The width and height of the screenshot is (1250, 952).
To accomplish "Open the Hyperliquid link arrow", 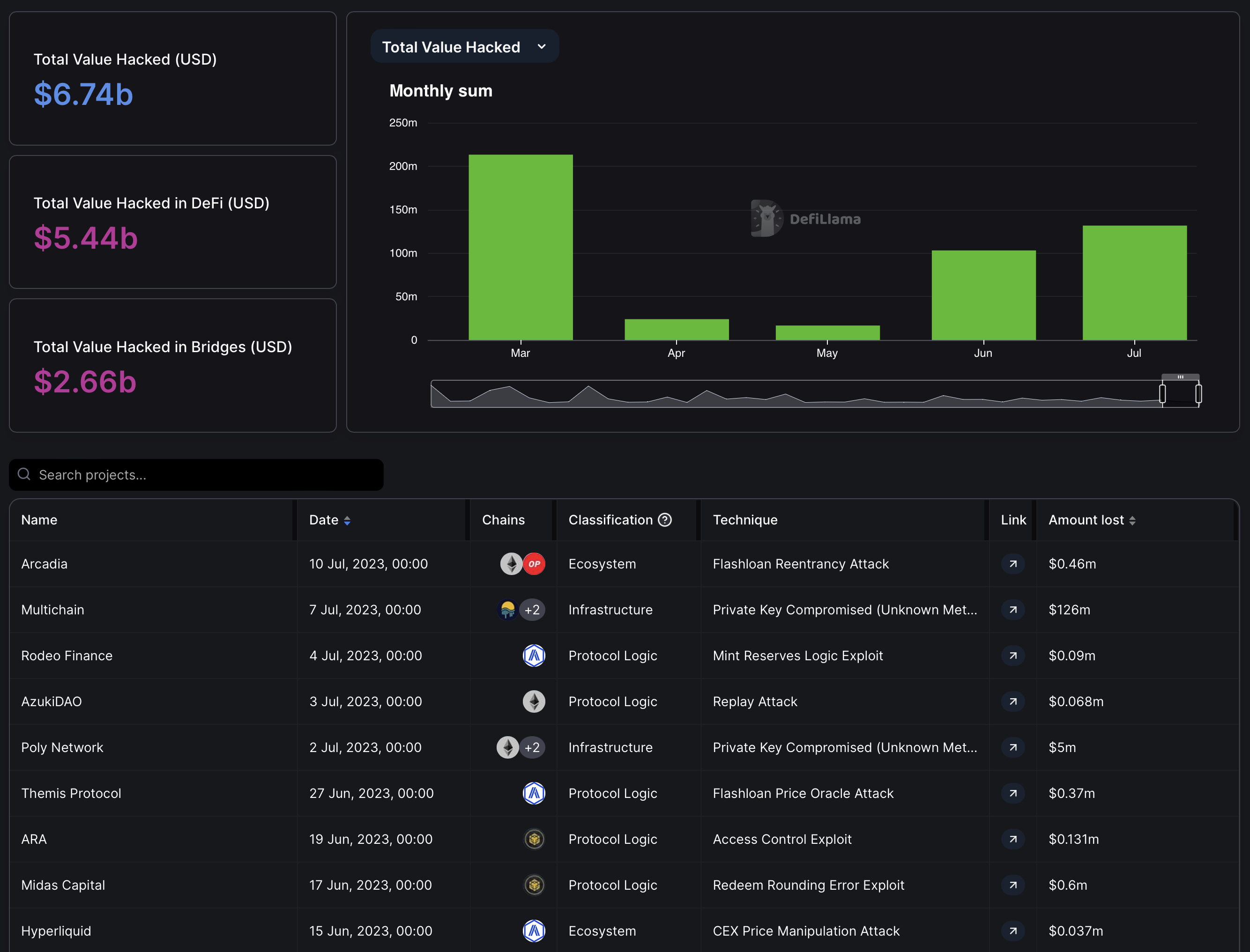I will point(1013,931).
